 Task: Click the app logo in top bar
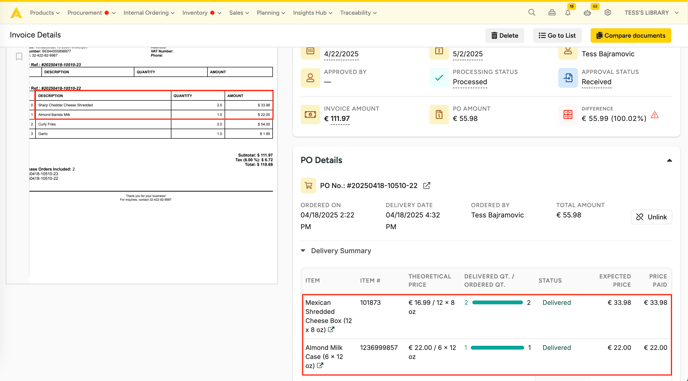(16, 13)
